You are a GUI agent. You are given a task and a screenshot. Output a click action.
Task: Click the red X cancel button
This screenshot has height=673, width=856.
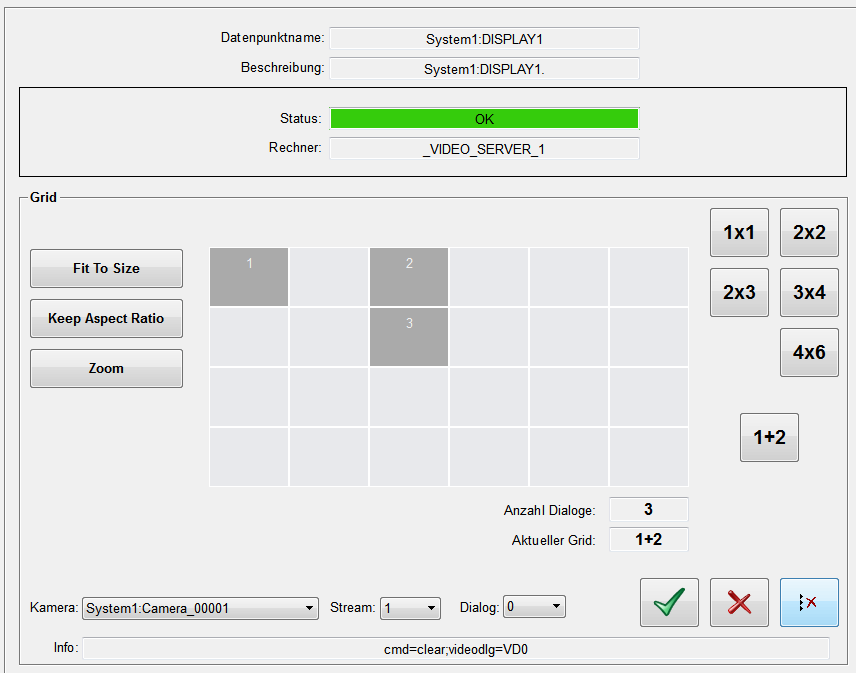739,603
